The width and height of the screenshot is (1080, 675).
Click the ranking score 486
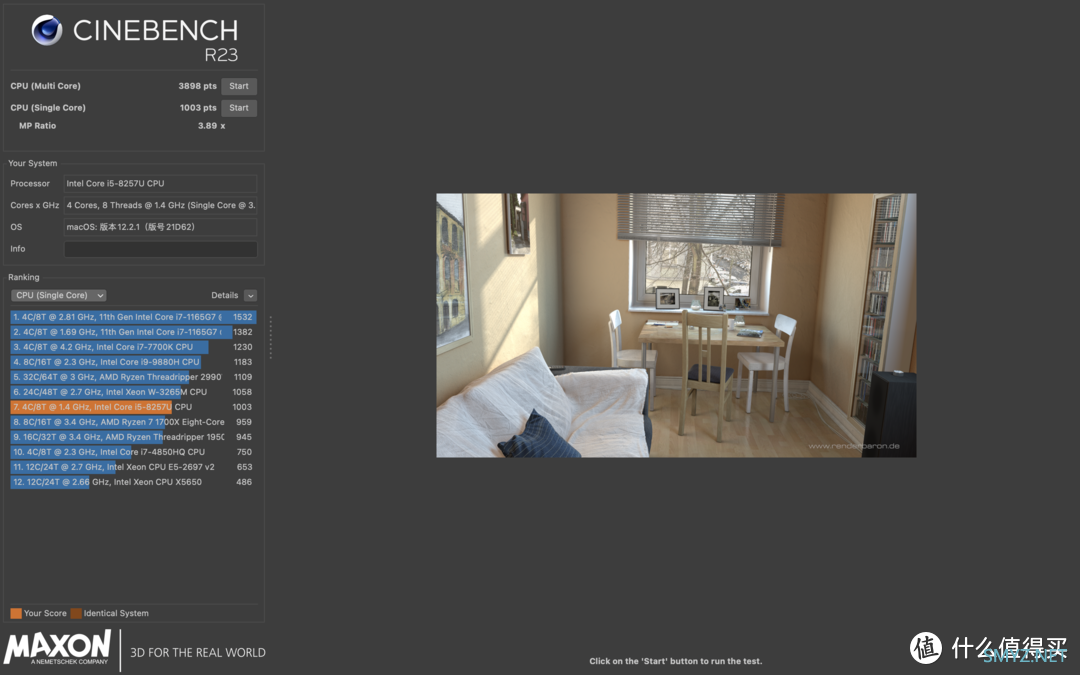click(x=244, y=482)
